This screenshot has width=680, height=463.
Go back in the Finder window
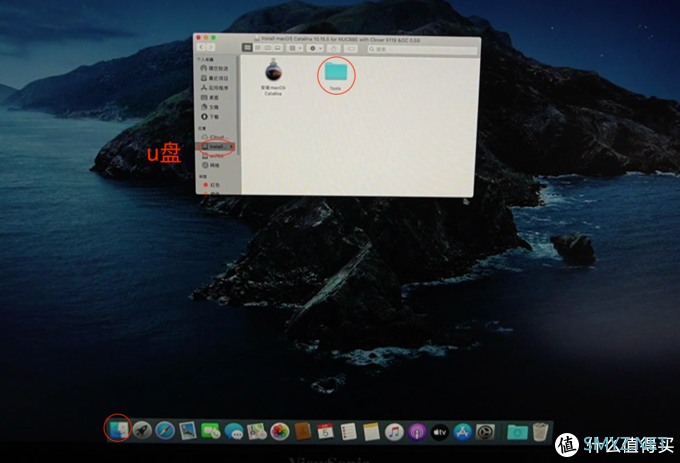pyautogui.click(x=201, y=47)
